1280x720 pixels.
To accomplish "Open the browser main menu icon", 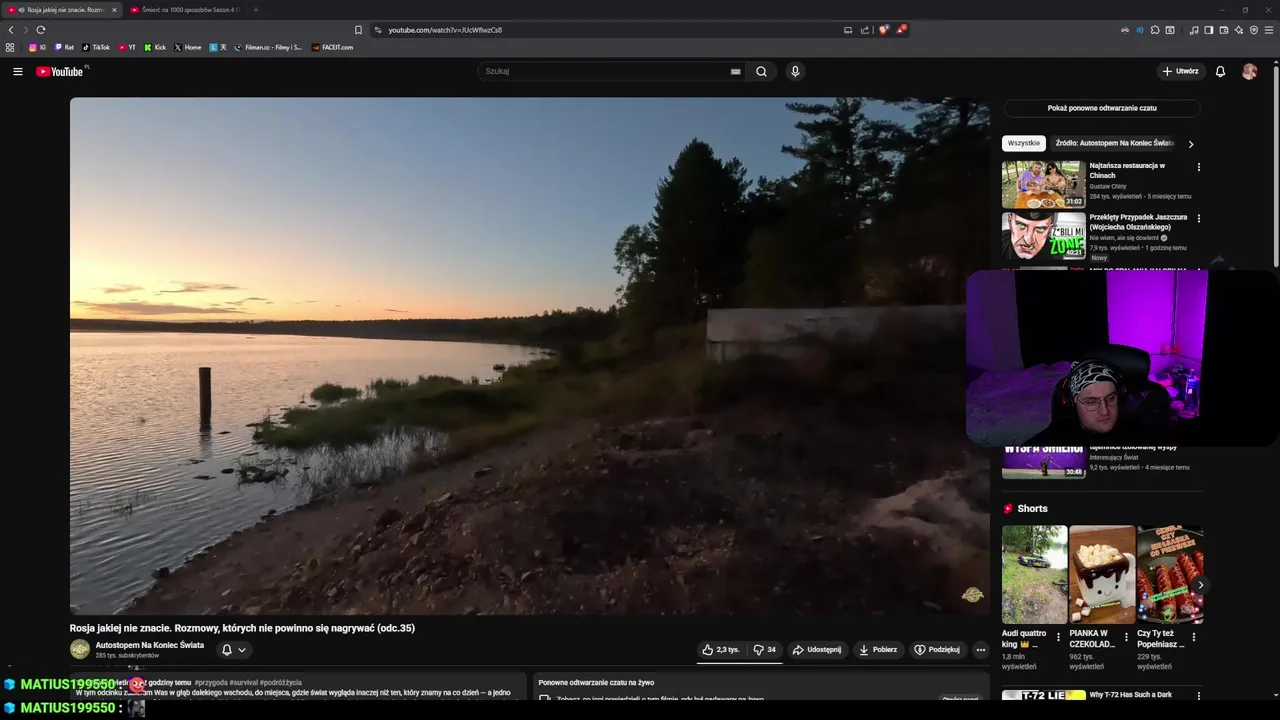I will pos(1269,30).
